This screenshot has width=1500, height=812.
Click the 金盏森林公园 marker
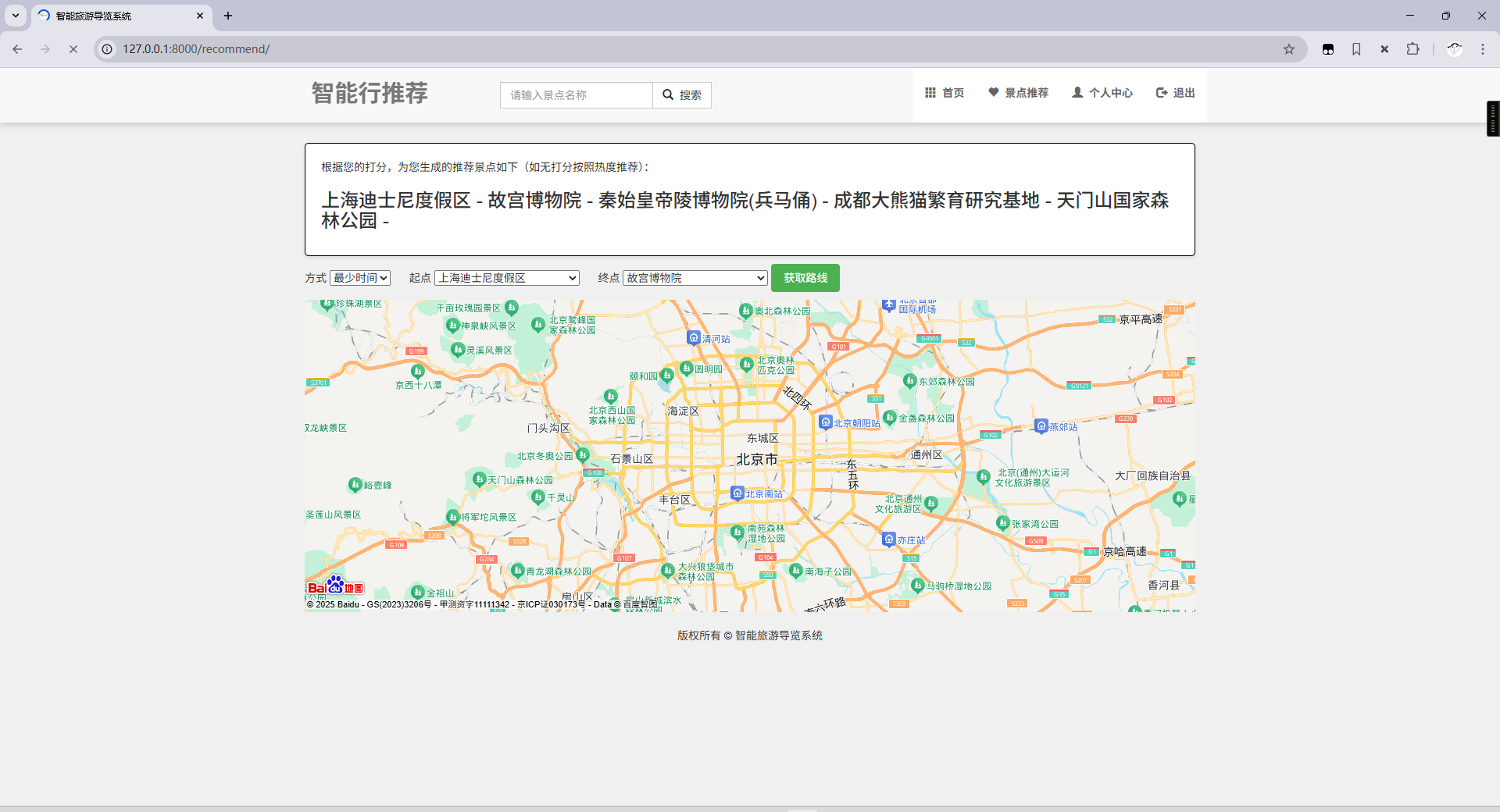[x=889, y=418]
